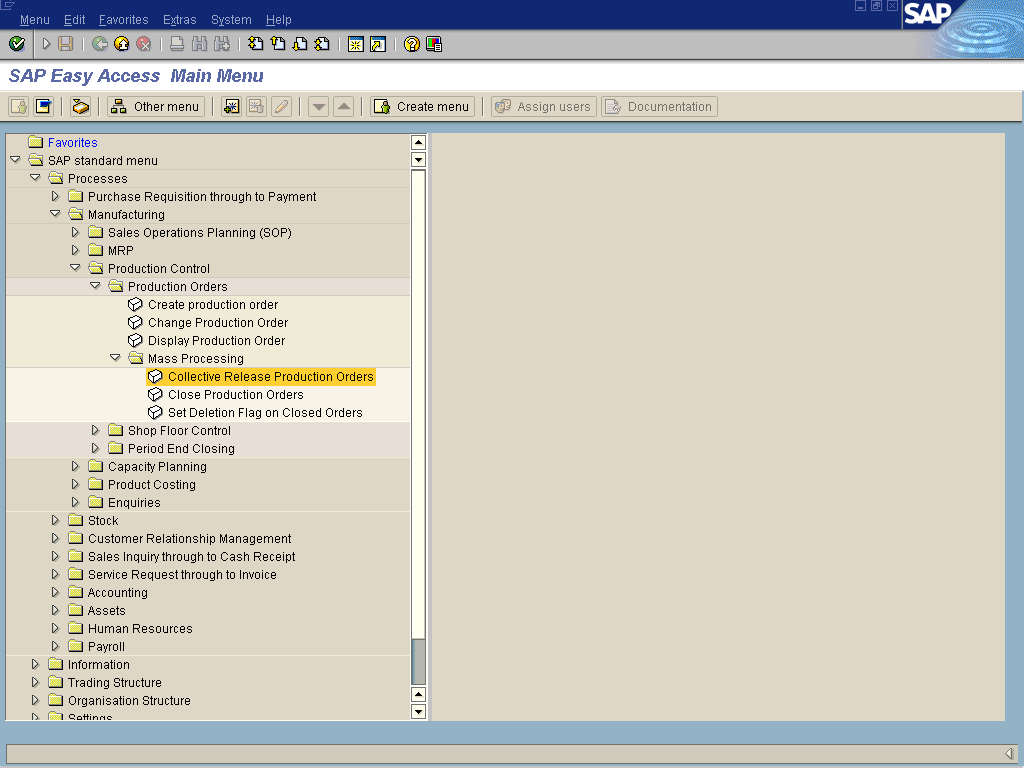Click the Delete Favorites icon
Viewport: 1024px width, 768px height.
point(256,106)
